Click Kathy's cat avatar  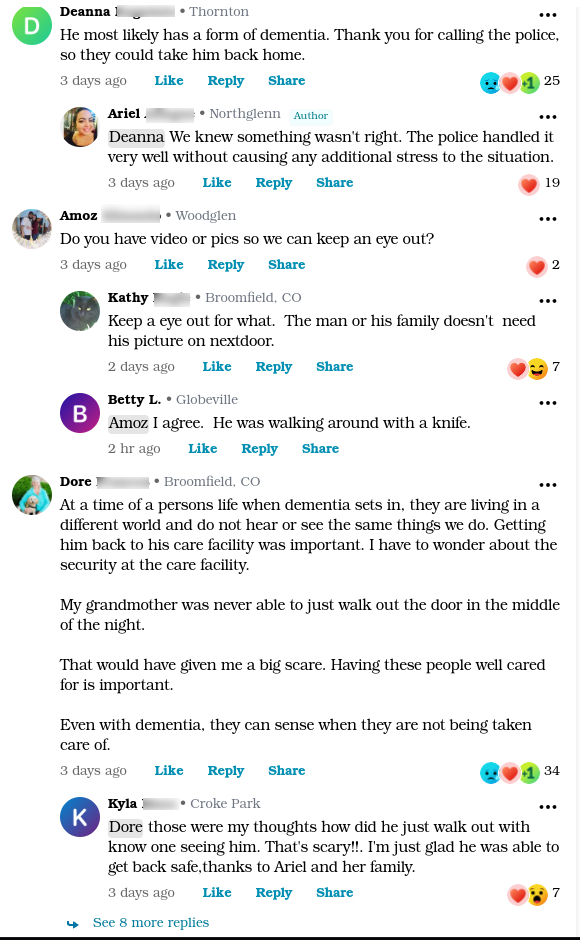coord(80,311)
